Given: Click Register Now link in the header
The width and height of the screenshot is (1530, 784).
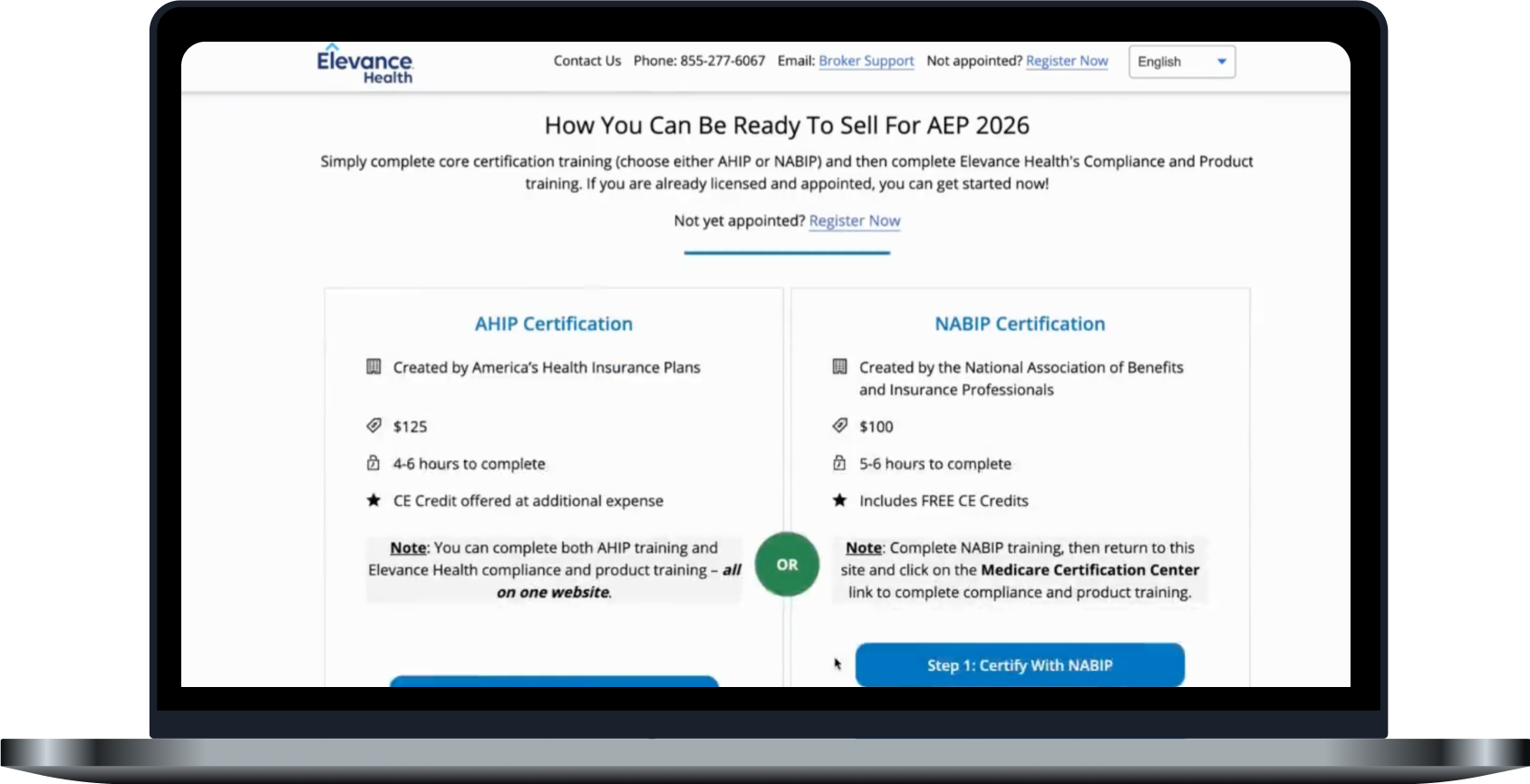Looking at the screenshot, I should click(x=1067, y=61).
